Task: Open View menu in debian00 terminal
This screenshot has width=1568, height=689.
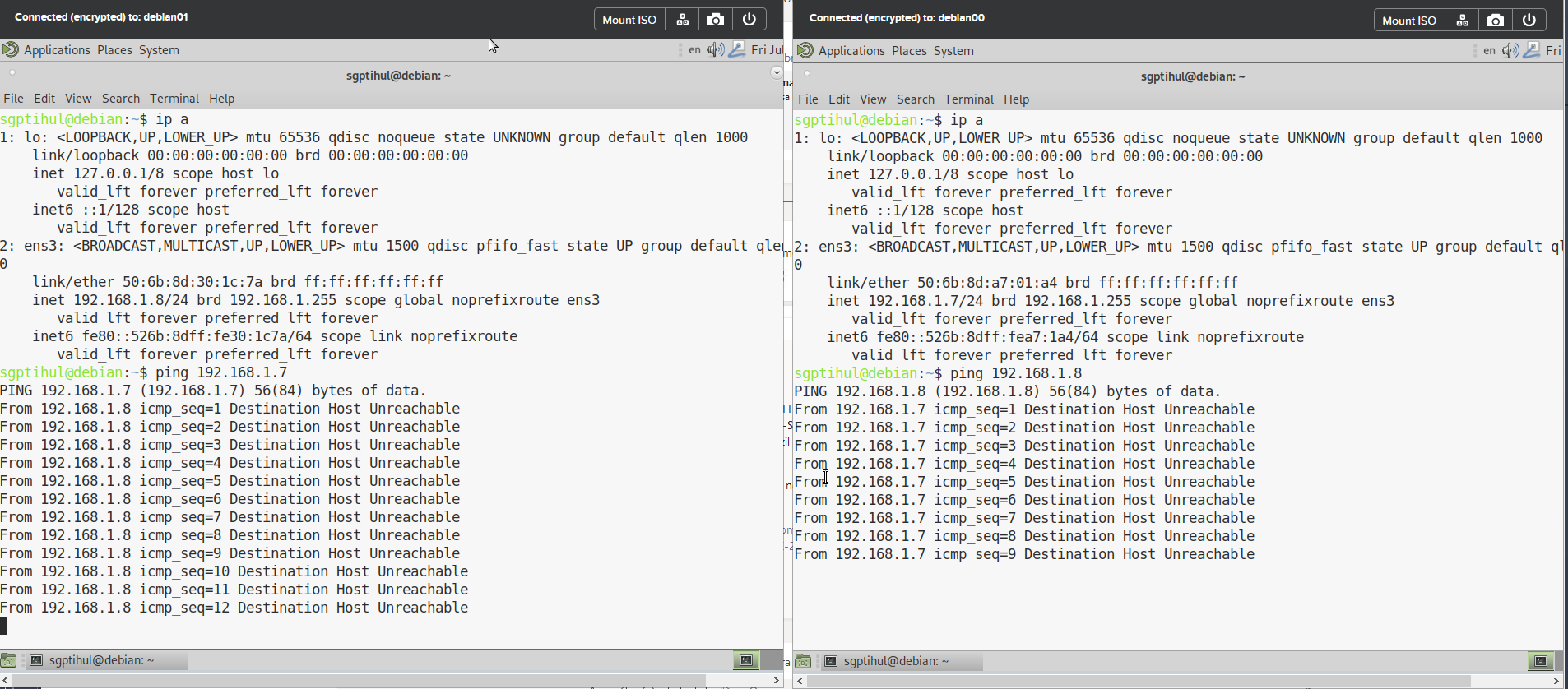Action: pos(873,99)
